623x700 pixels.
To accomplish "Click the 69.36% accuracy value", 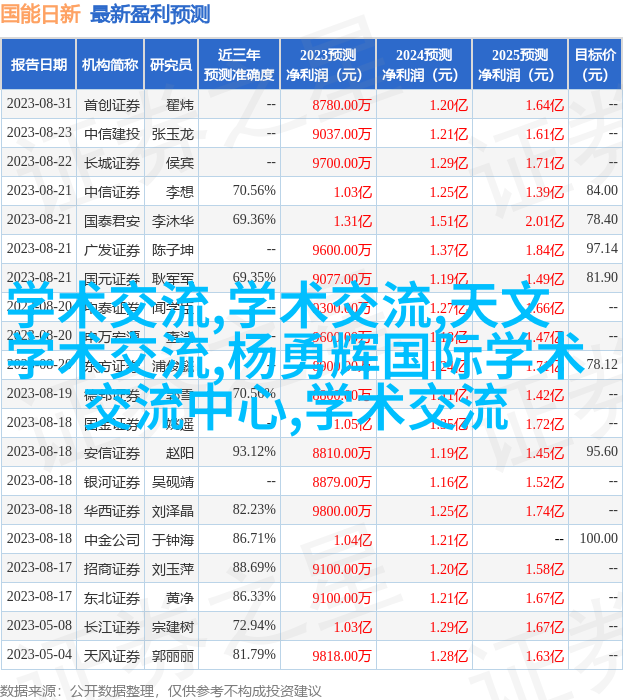I will click(x=254, y=220).
